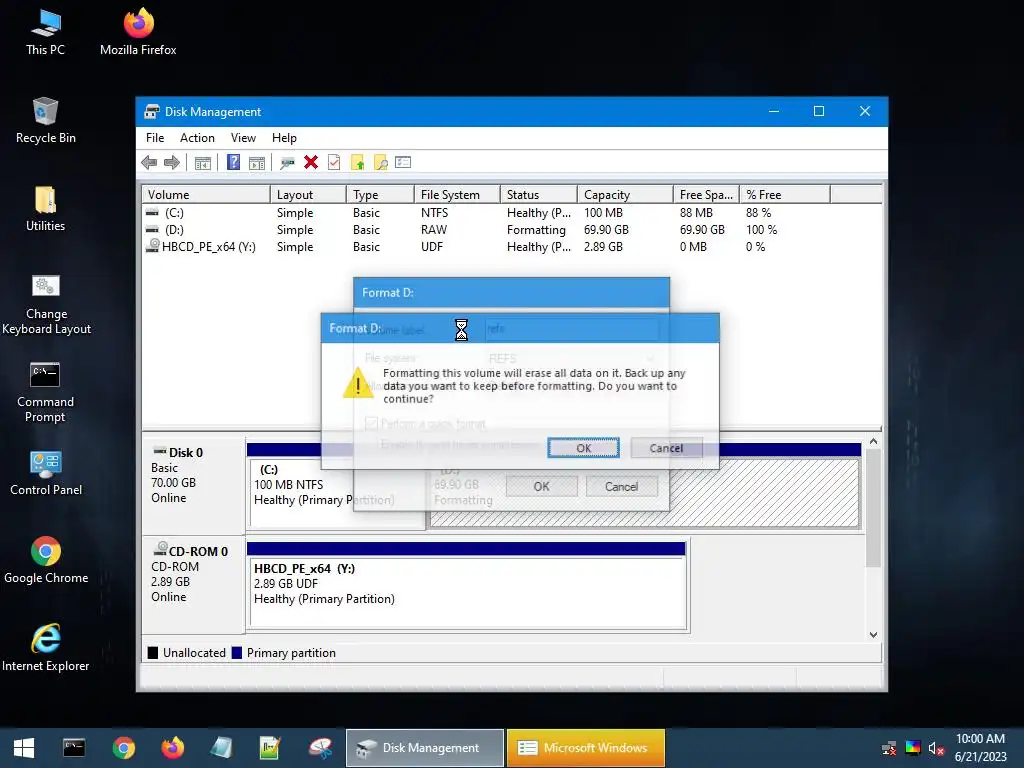The width and height of the screenshot is (1024, 768).
Task: Select the Utilities folder on desktop
Action: pos(46,208)
